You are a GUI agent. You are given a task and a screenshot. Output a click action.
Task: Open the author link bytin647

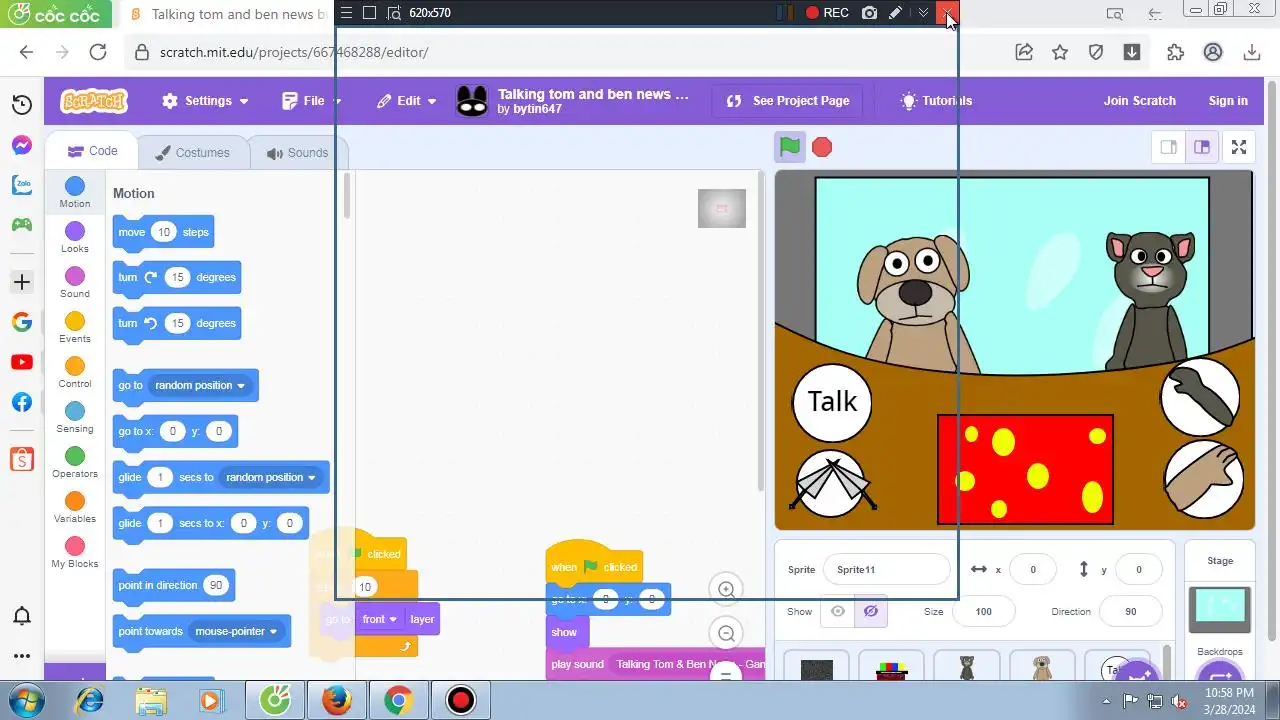[x=537, y=109]
